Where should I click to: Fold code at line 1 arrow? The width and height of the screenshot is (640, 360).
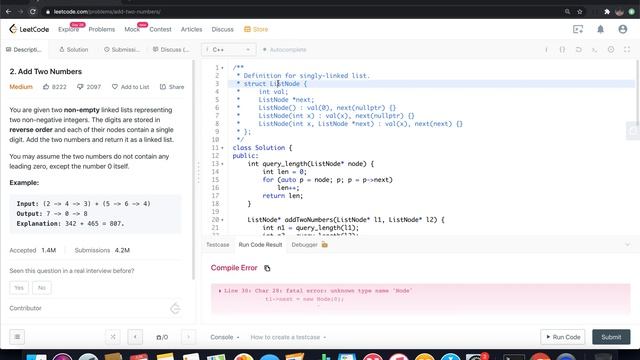222,68
